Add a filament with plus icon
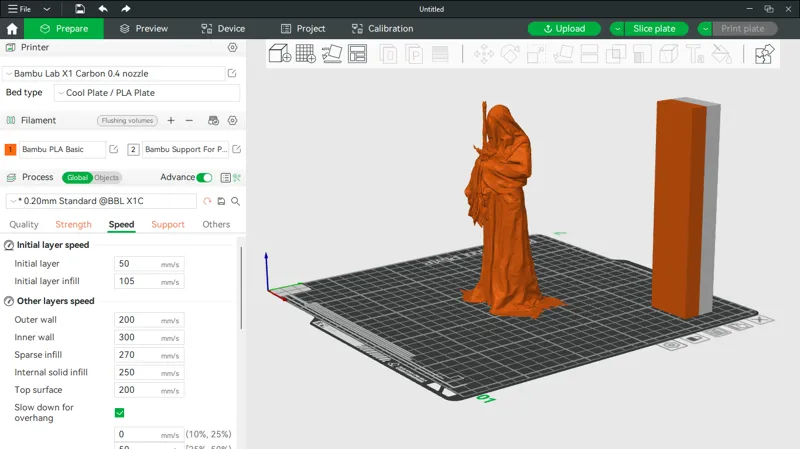 (x=171, y=120)
